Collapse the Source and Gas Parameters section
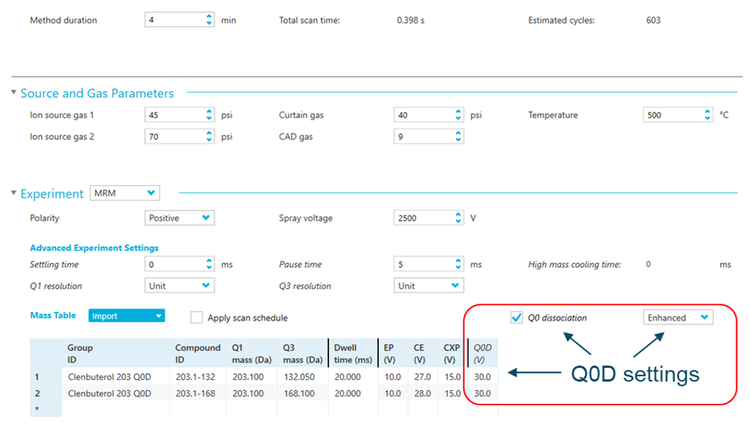The height and width of the screenshot is (424, 750). click(x=14, y=93)
